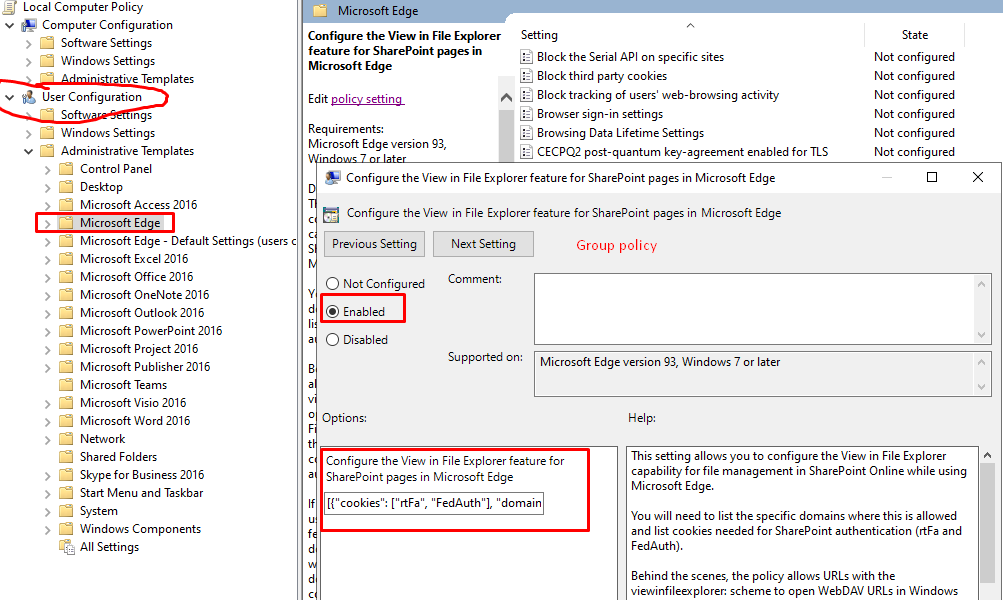Viewport: 1003px width, 600px height.
Task: Choose the Not Configured option
Action: pos(331,283)
